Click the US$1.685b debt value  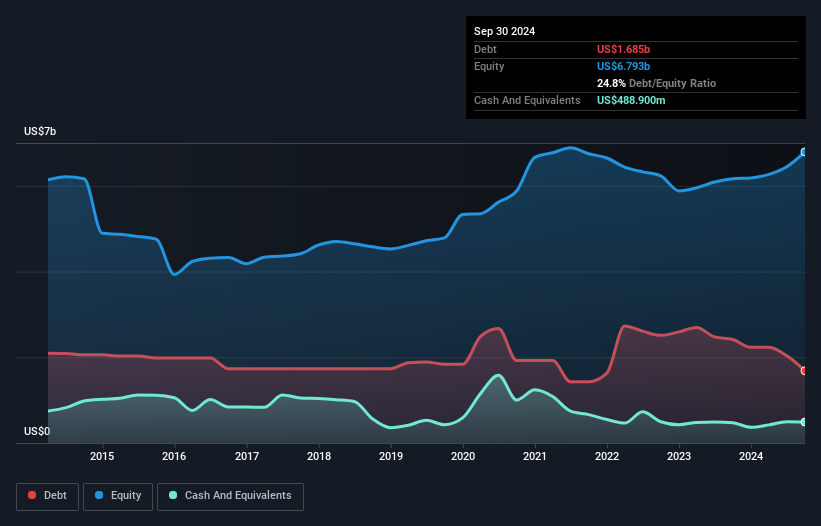click(x=623, y=49)
